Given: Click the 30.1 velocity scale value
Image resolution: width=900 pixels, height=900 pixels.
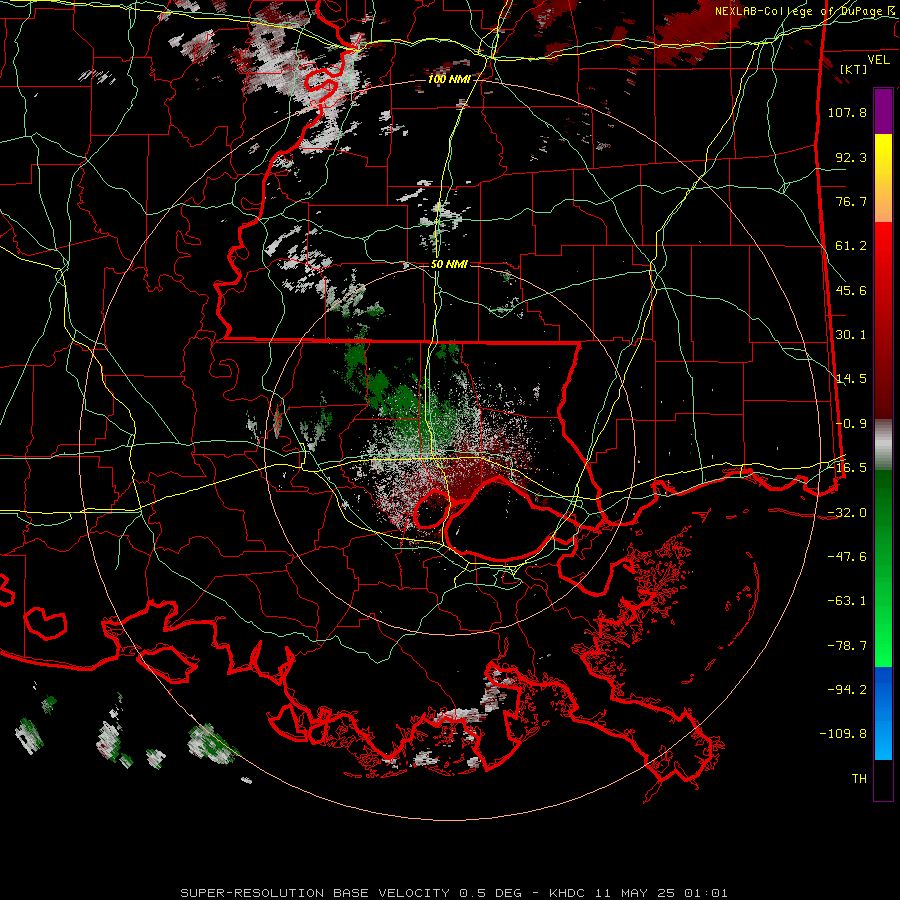Looking at the screenshot, I should 851,335.
